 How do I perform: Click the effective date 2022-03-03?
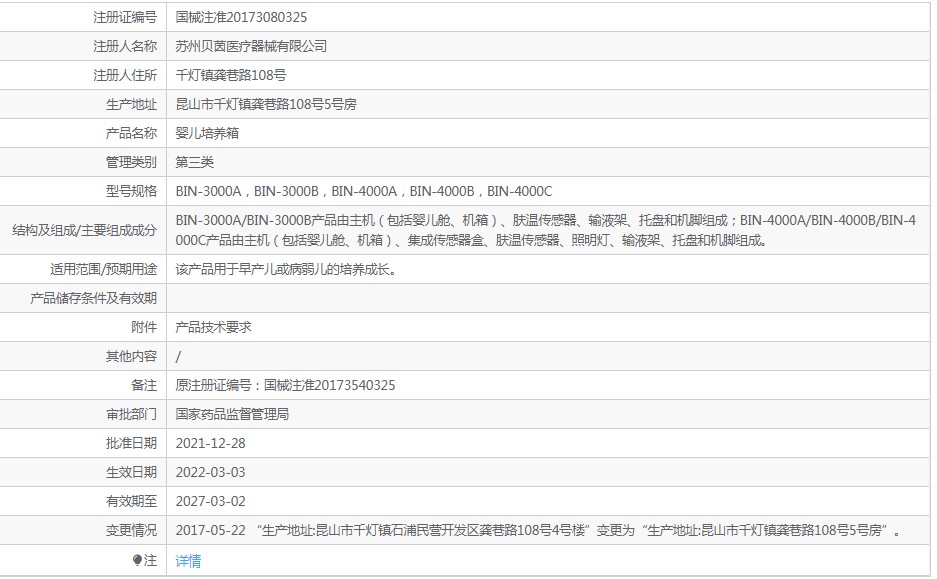(x=210, y=472)
